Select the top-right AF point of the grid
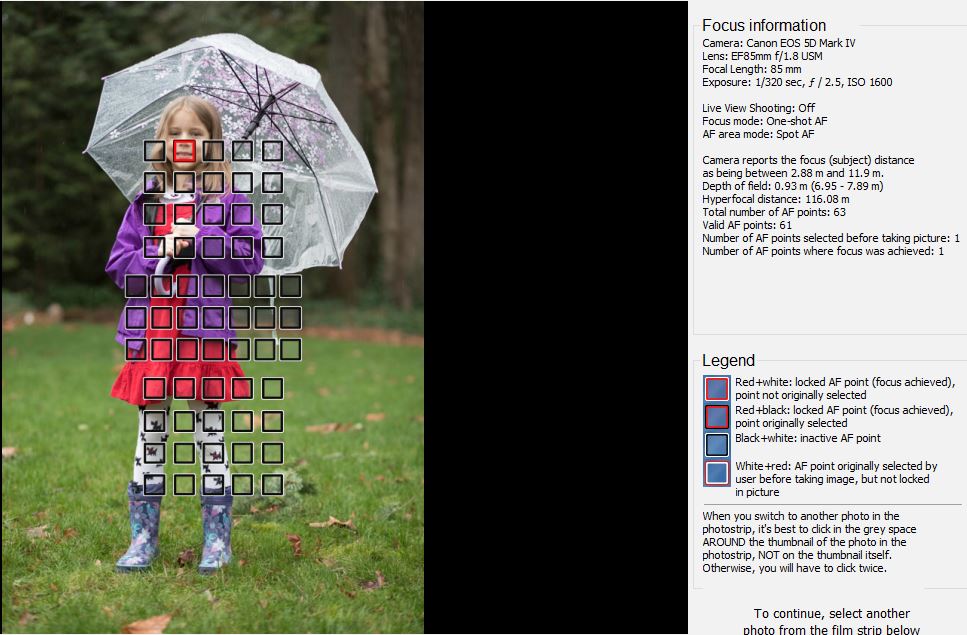Screen dimensions: 967x635 [x=272, y=150]
